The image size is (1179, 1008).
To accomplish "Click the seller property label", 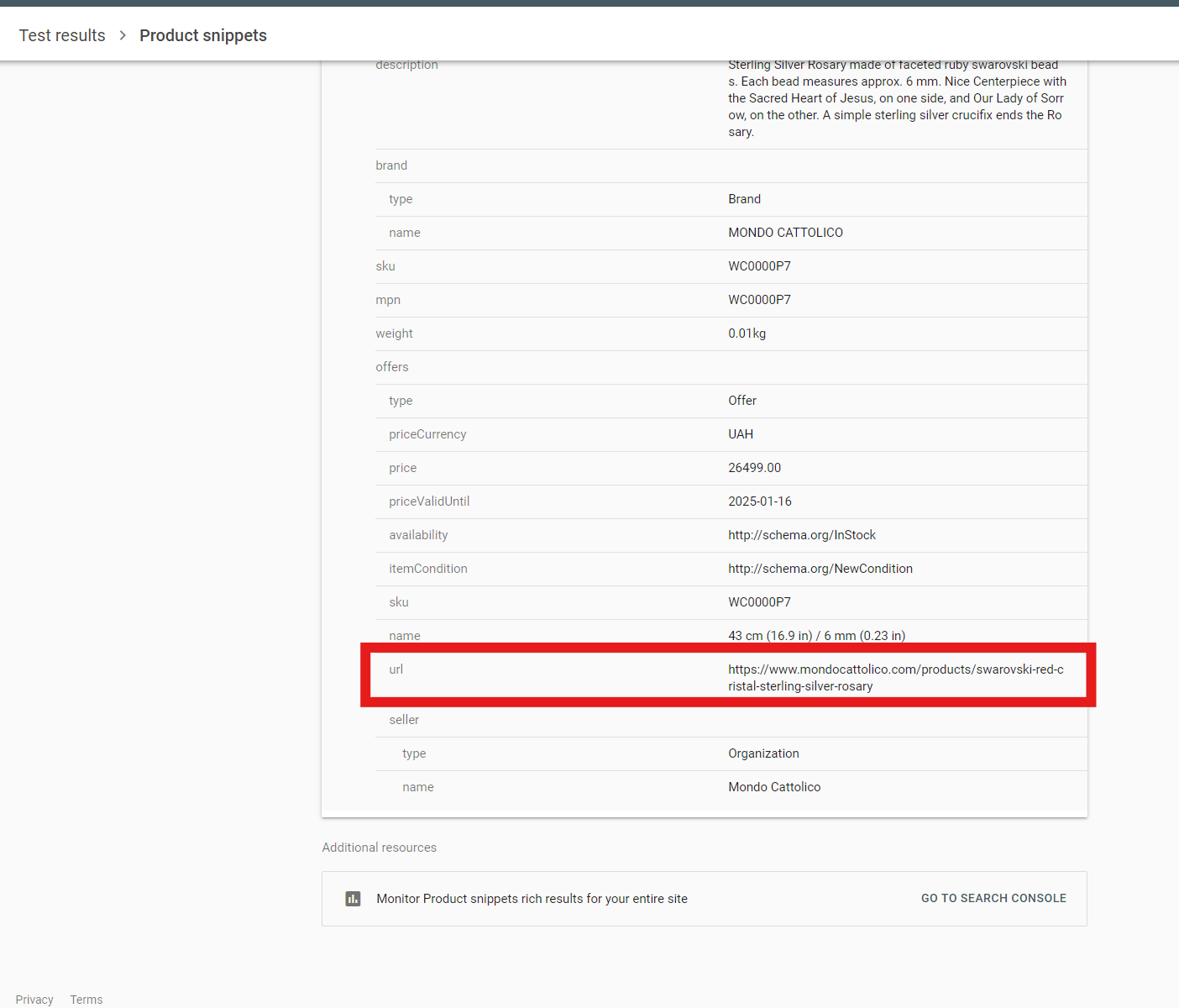I will coord(404,720).
